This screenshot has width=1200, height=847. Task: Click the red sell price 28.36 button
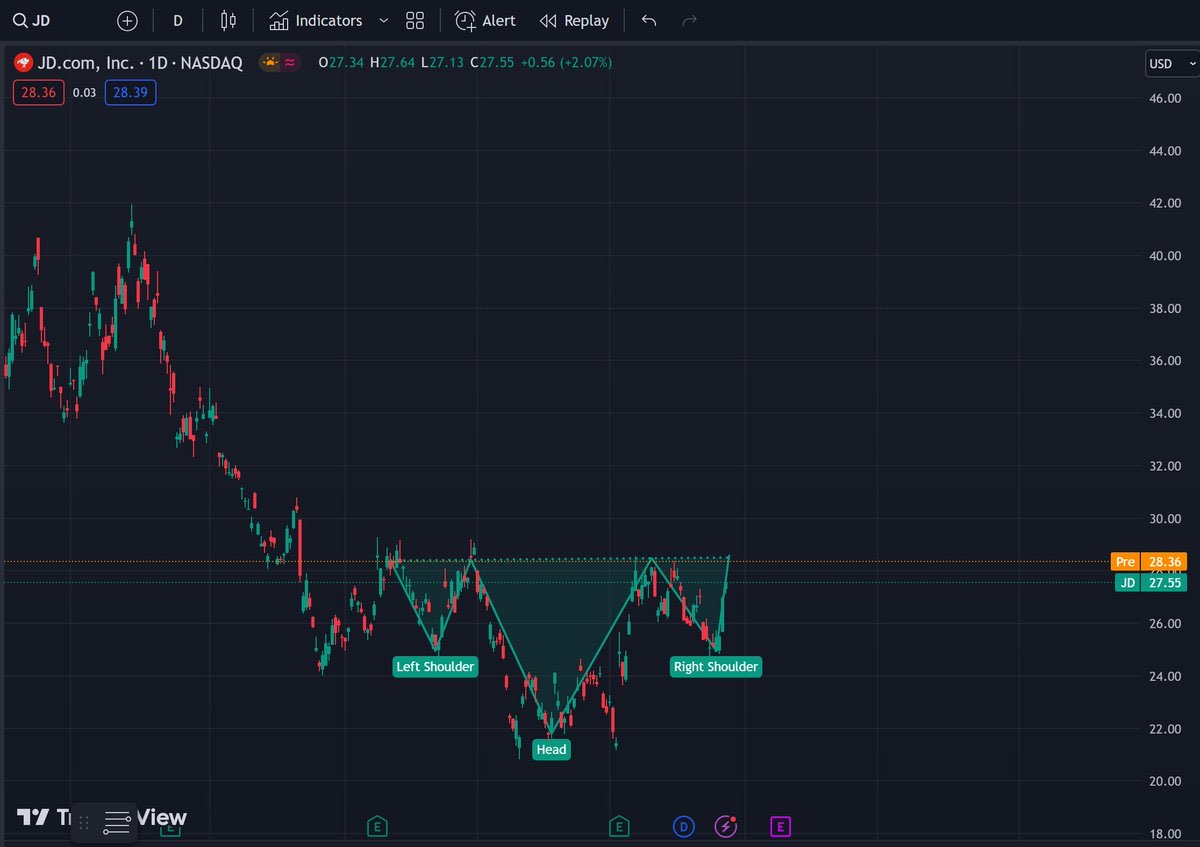coord(39,93)
